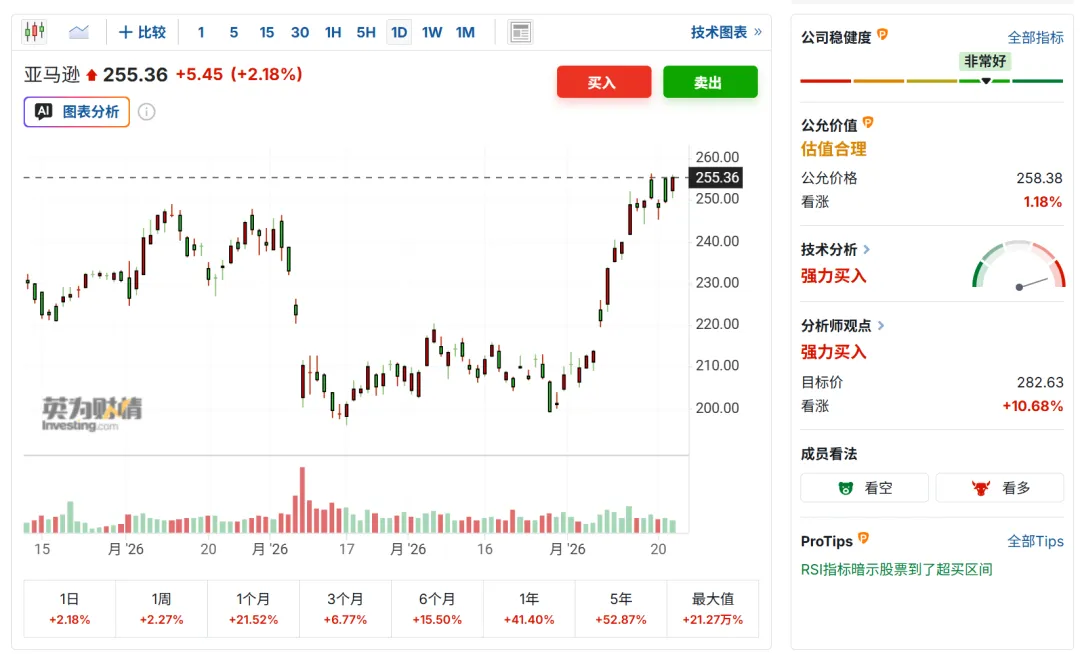Click the 技术分析 gauge meter
This screenshot has width=1080, height=654.
(1018, 265)
